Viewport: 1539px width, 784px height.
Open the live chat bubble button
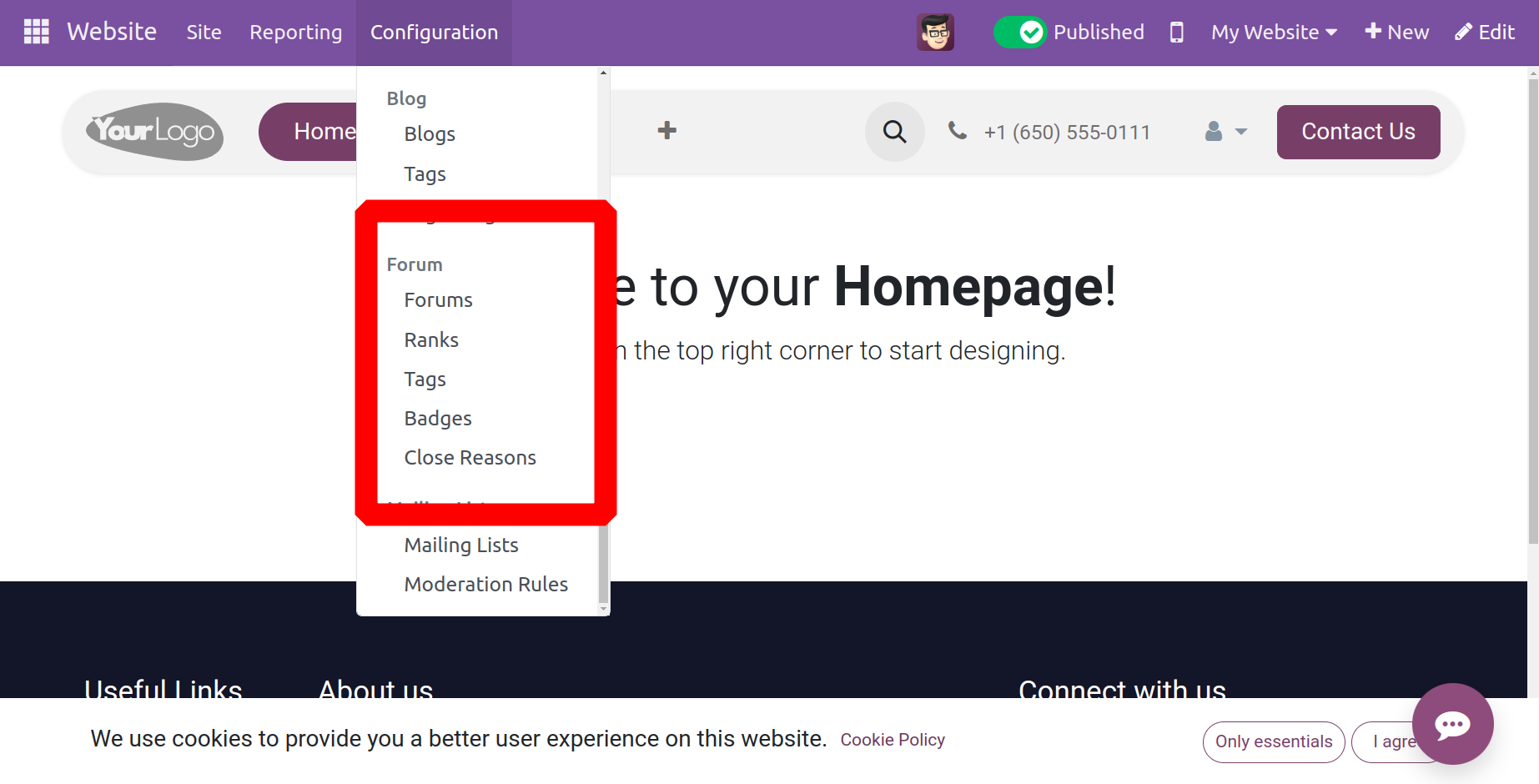tap(1452, 724)
